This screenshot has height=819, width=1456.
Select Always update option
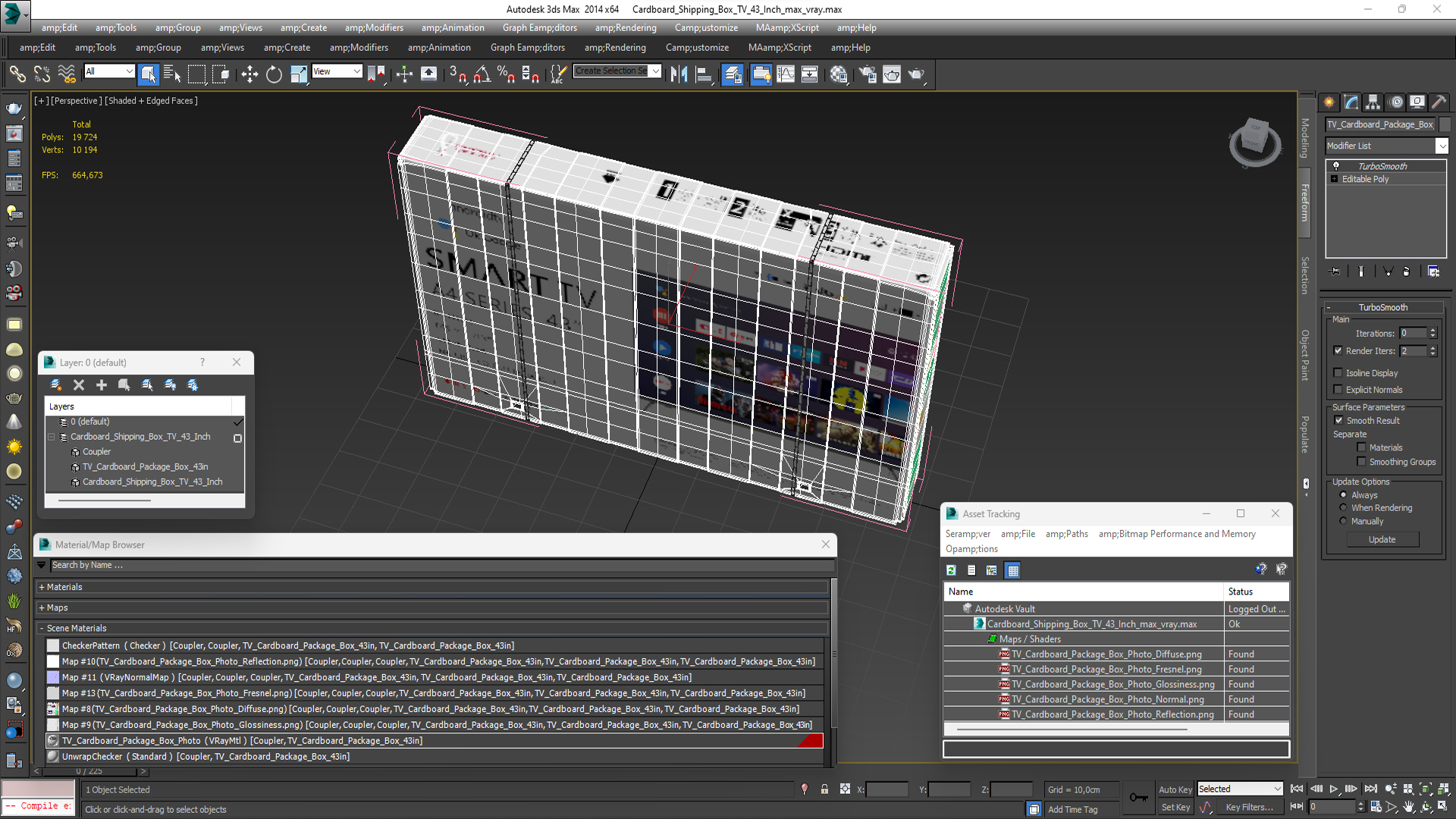pos(1343,494)
